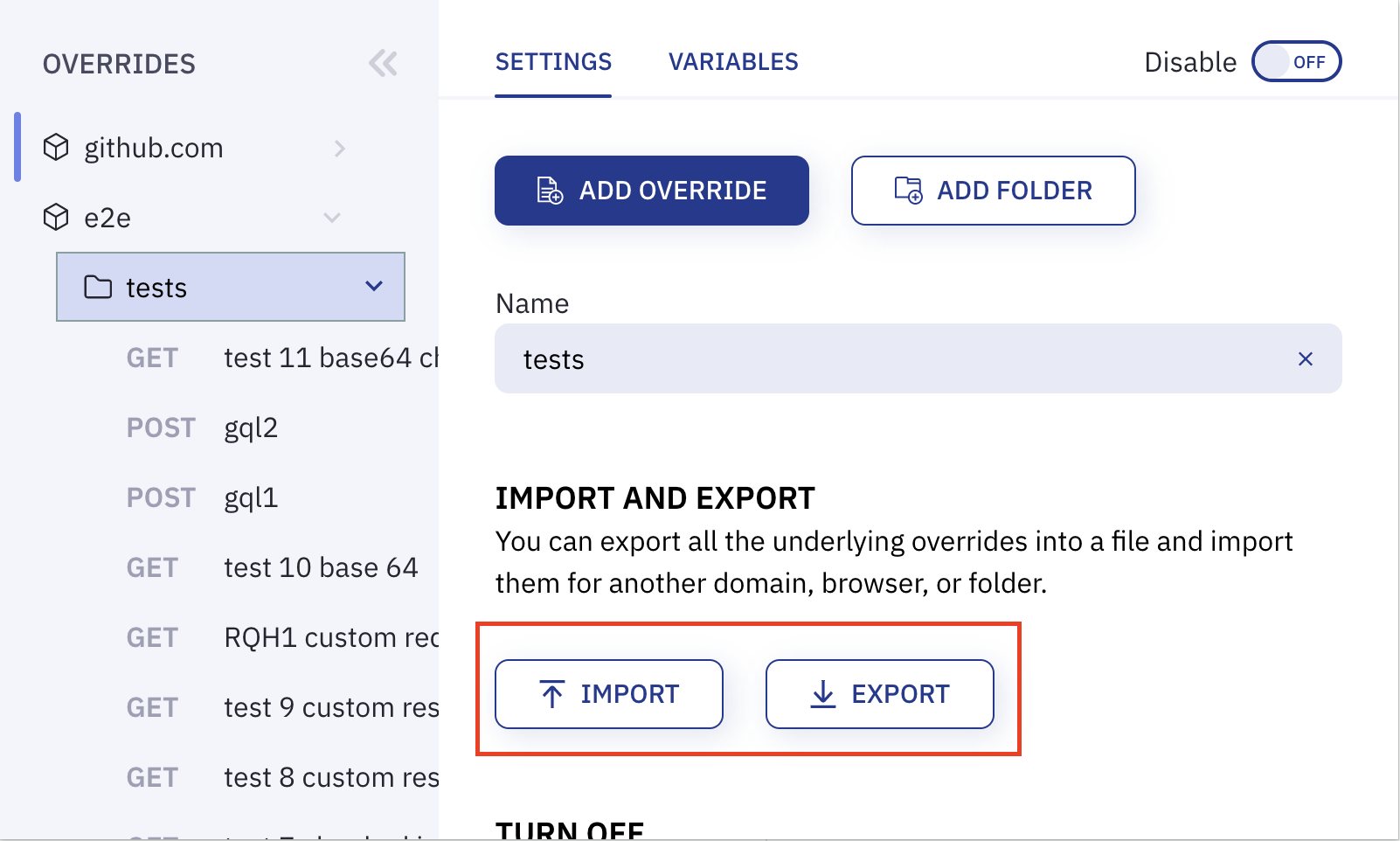Click the Export button
The image size is (1400, 841).
pyautogui.click(x=880, y=694)
